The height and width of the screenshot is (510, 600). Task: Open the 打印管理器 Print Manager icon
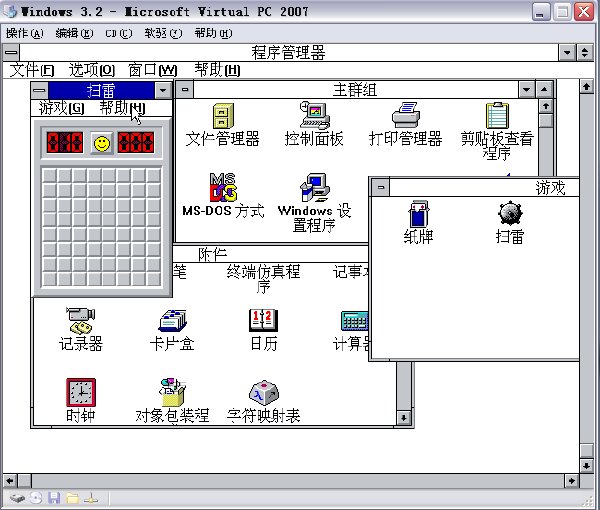tap(406, 115)
